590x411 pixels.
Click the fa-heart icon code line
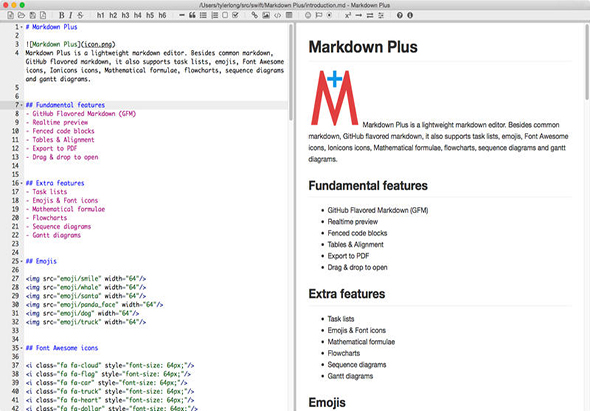[x=110, y=400]
